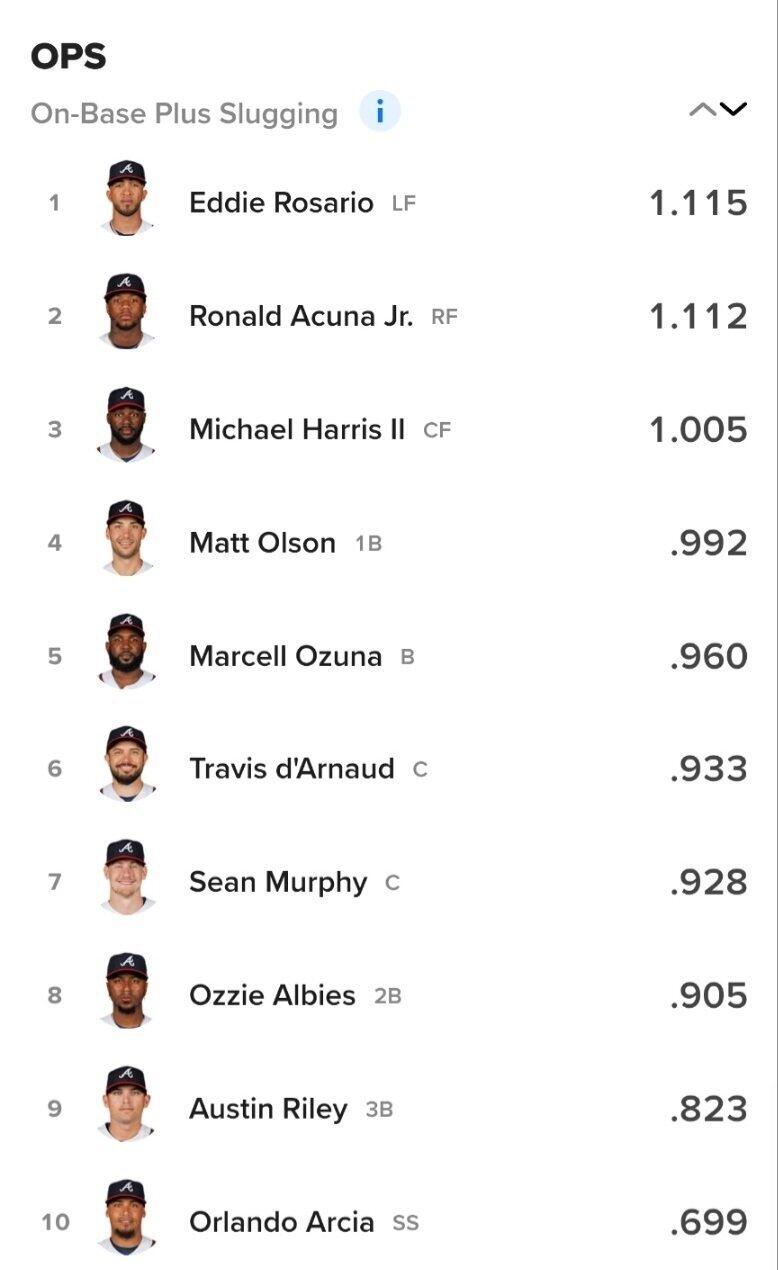Select Michael Harris II's 1.005 OPS value

pyautogui.click(x=698, y=430)
